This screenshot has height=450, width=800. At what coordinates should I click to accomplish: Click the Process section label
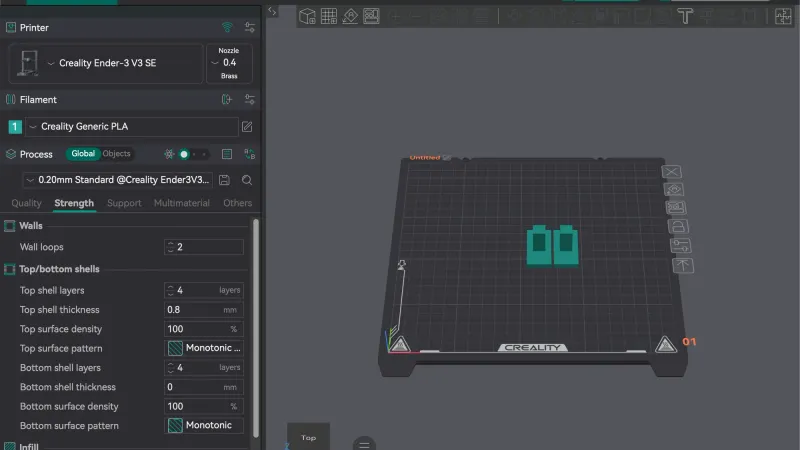[x=36, y=154]
